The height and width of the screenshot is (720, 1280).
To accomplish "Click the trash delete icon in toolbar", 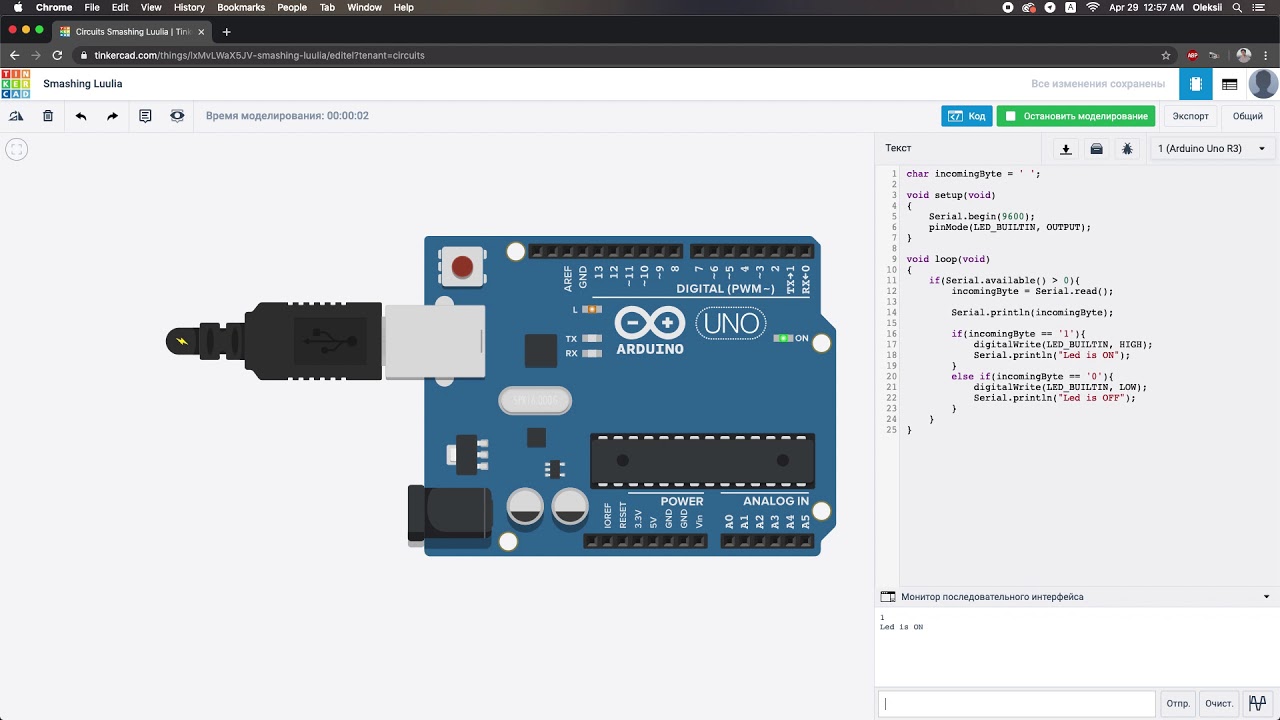I will click(48, 116).
